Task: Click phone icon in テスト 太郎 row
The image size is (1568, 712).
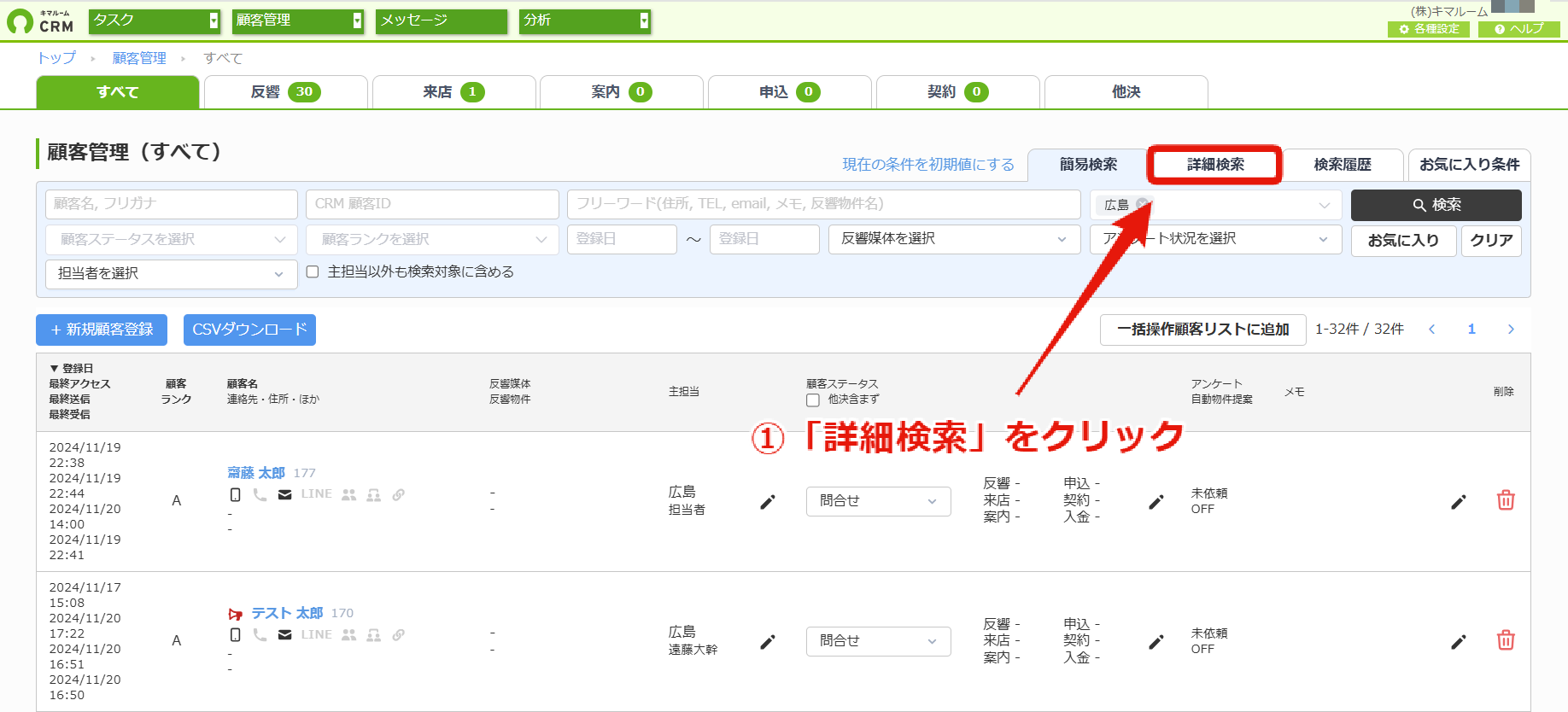Action: [236, 634]
